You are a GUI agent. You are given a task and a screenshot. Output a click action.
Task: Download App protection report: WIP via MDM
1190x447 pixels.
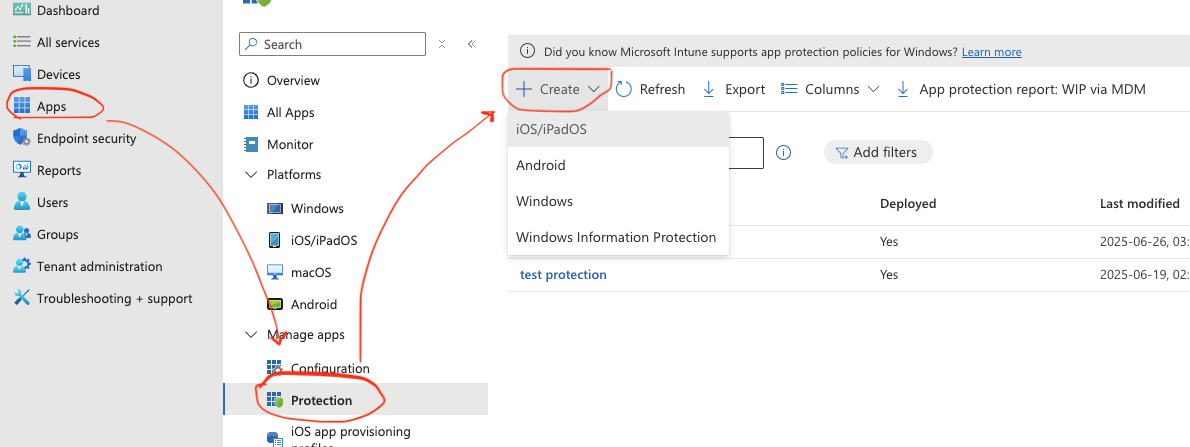(x=1021, y=89)
